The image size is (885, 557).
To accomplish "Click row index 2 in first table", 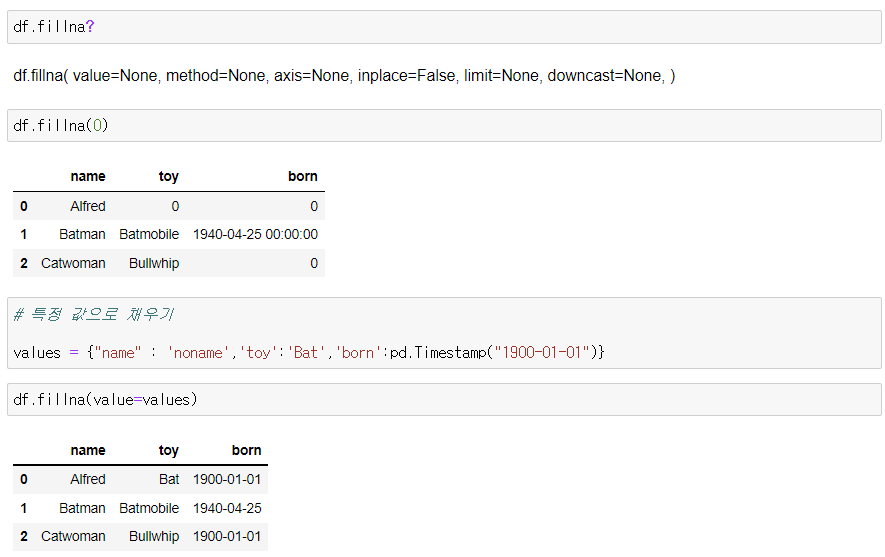I will [x=24, y=263].
